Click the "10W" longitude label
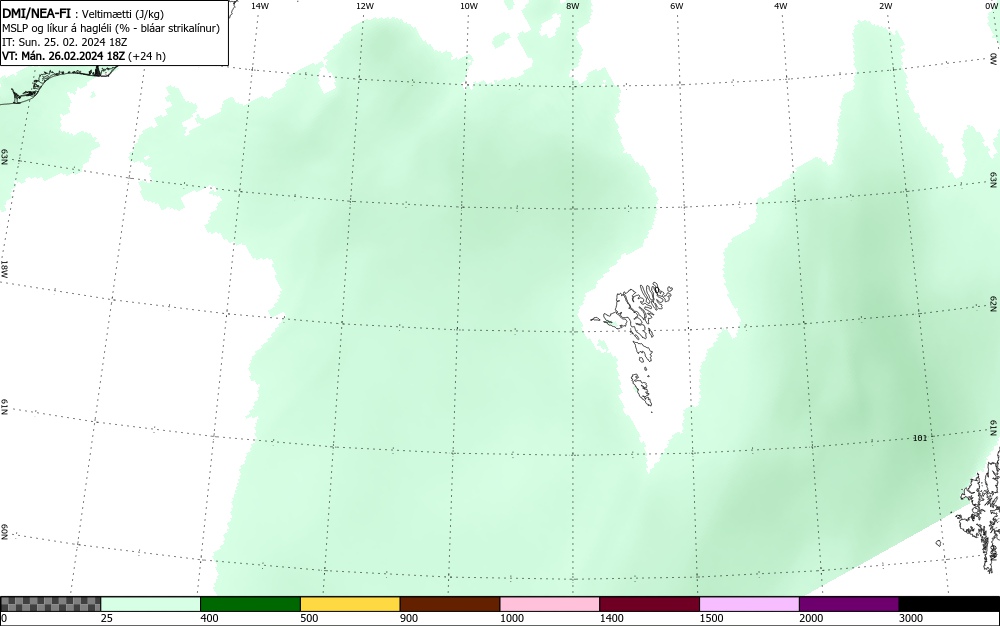 [469, 6]
